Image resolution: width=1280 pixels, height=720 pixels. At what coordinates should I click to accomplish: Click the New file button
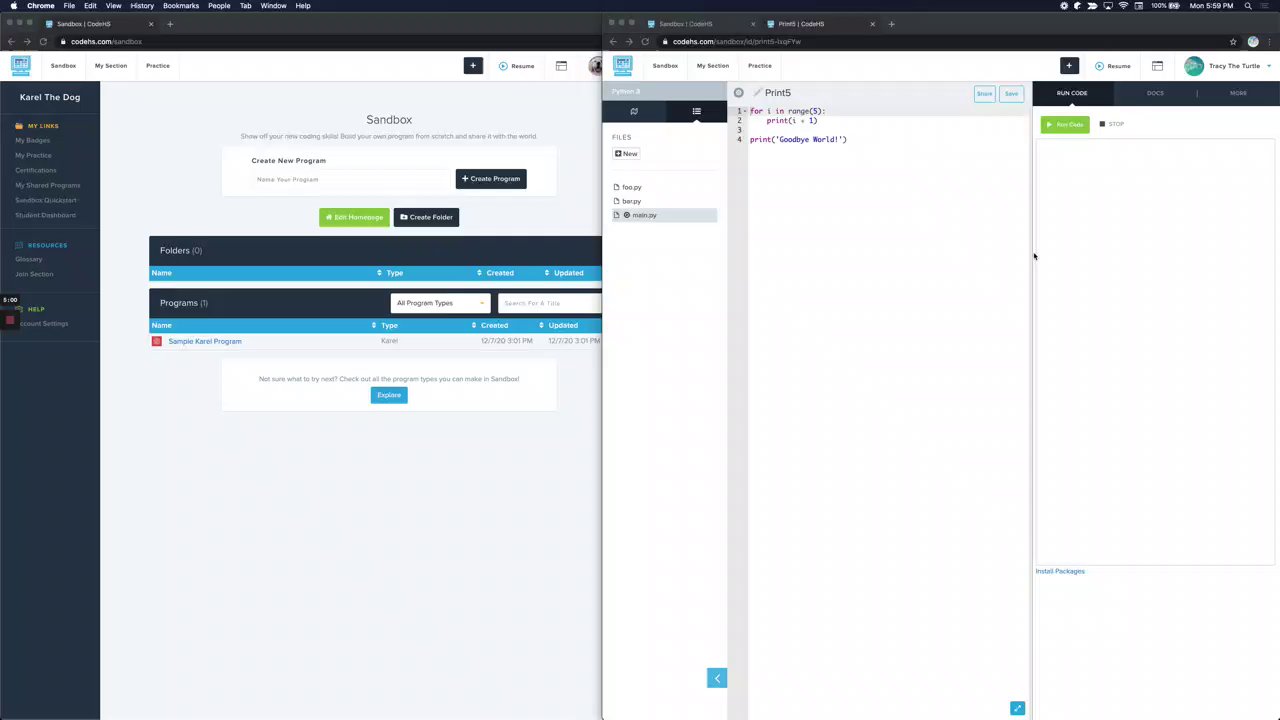click(x=626, y=154)
